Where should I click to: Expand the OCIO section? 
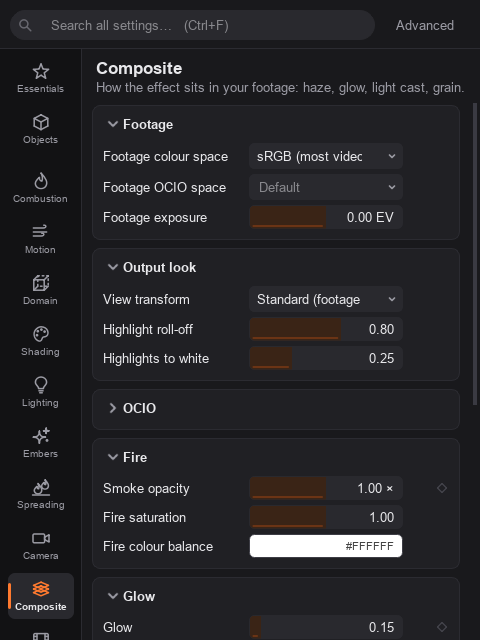click(x=113, y=408)
